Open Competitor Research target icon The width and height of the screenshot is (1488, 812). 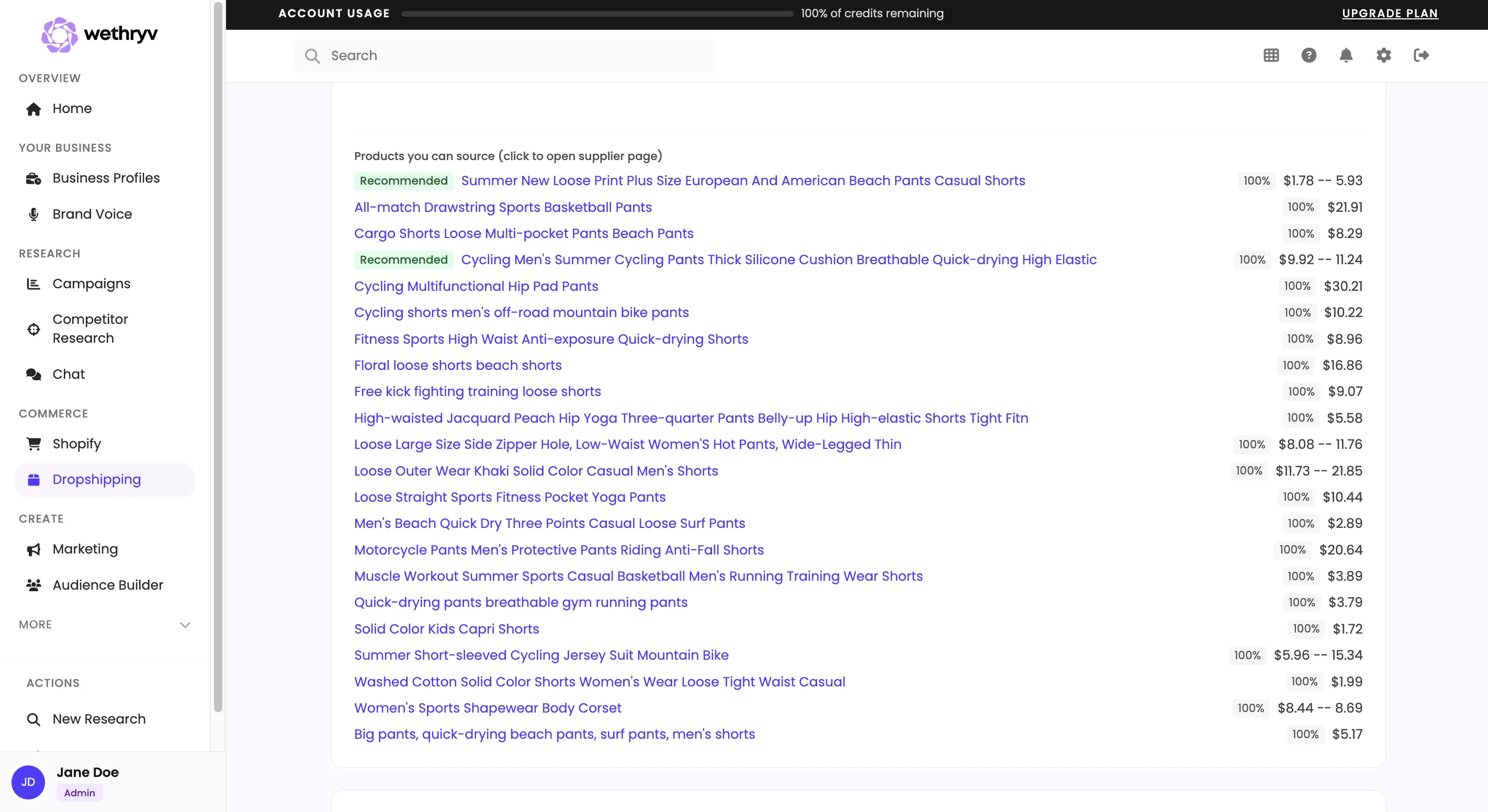[x=33, y=329]
